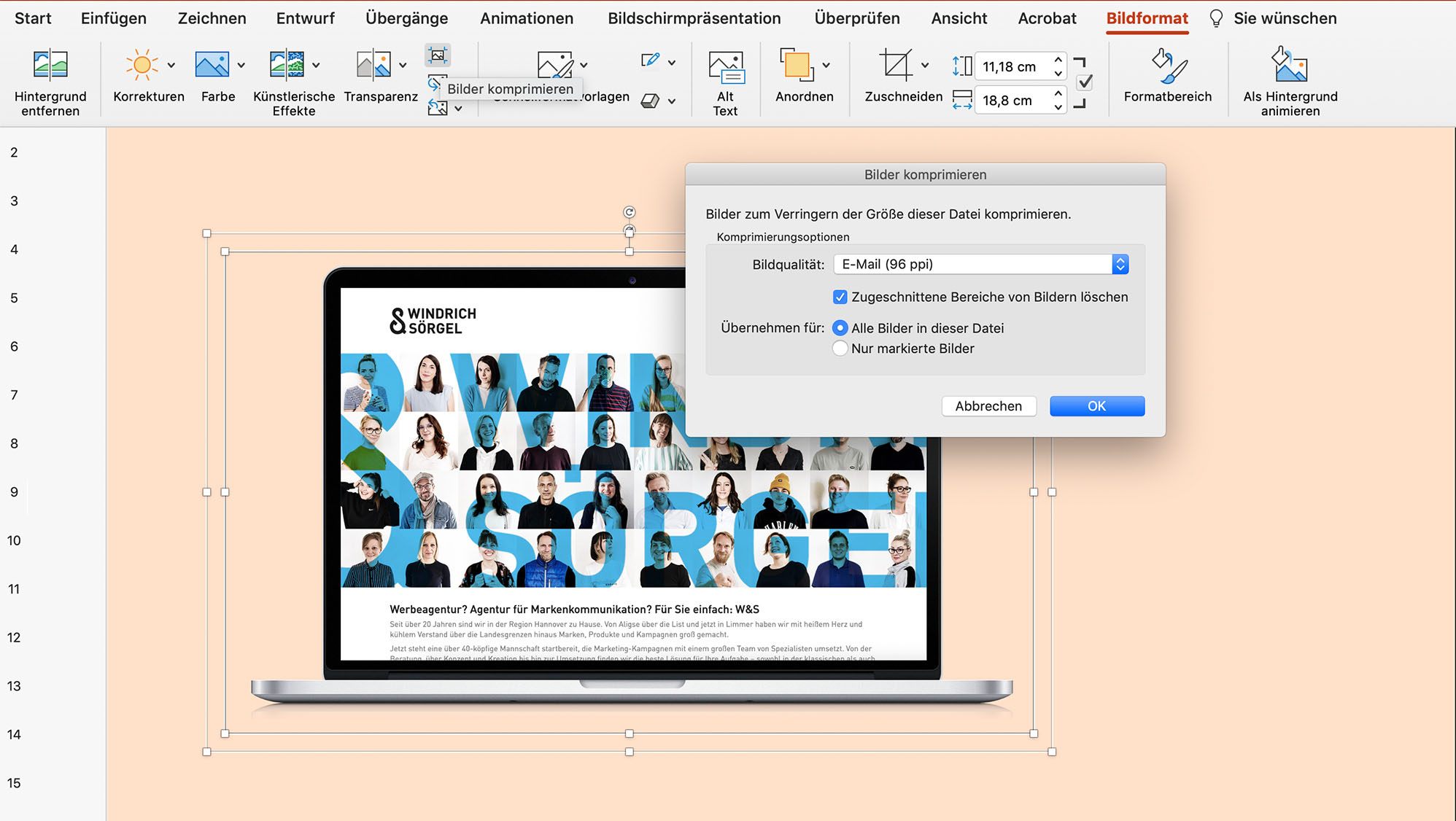Increase width with stepper up arrow
Screen dimensions: 1456x821
pyautogui.click(x=1058, y=93)
